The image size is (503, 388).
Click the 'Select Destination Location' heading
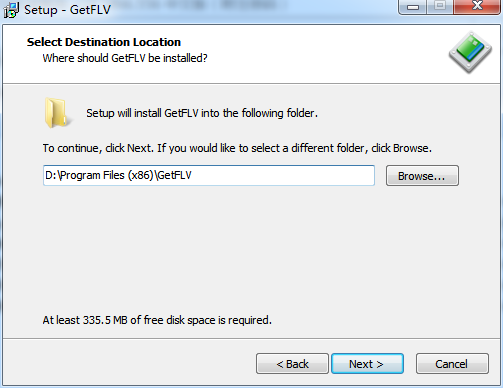104,42
